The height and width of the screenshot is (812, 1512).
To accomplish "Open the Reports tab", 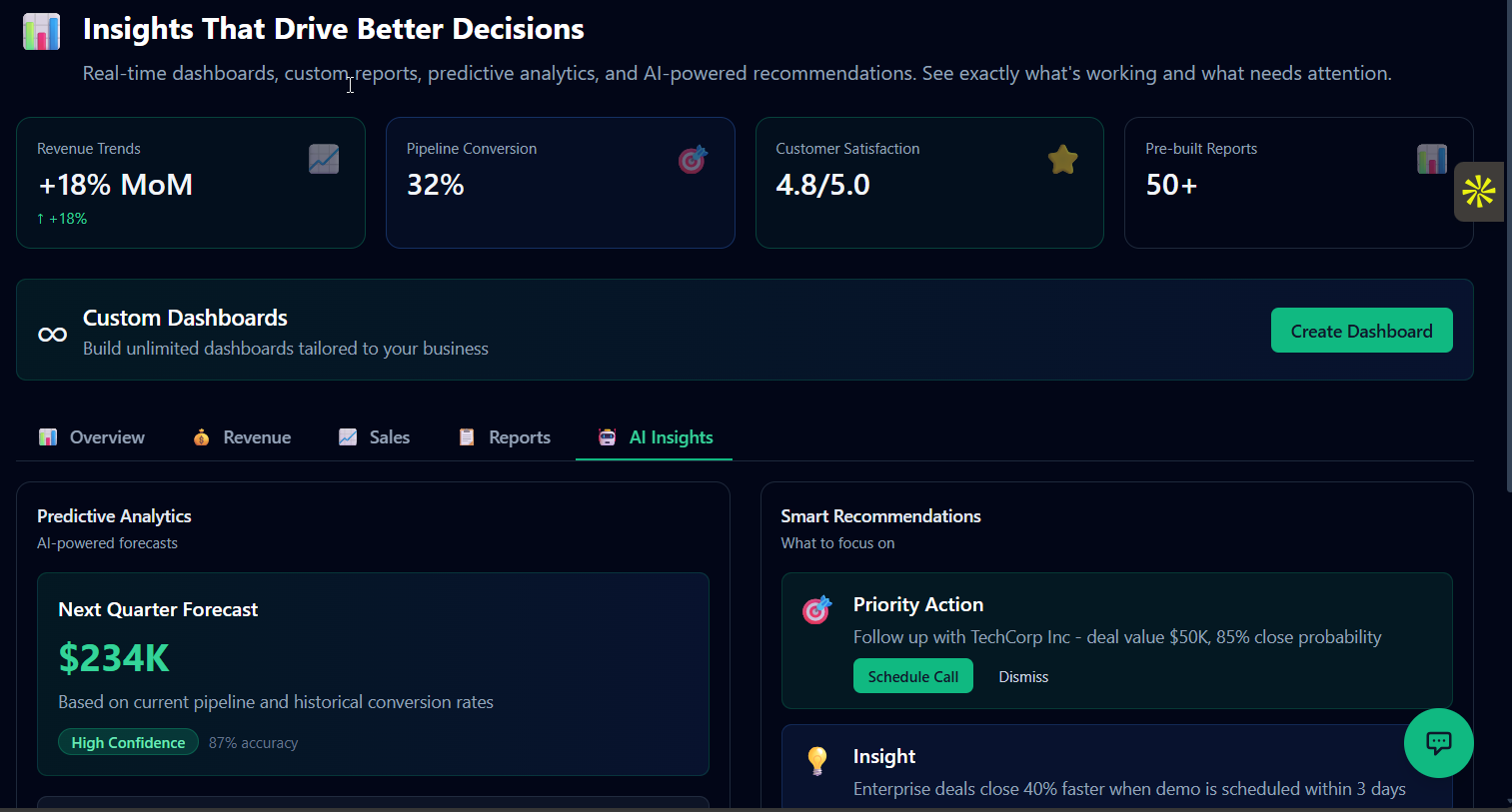I will pyautogui.click(x=504, y=436).
